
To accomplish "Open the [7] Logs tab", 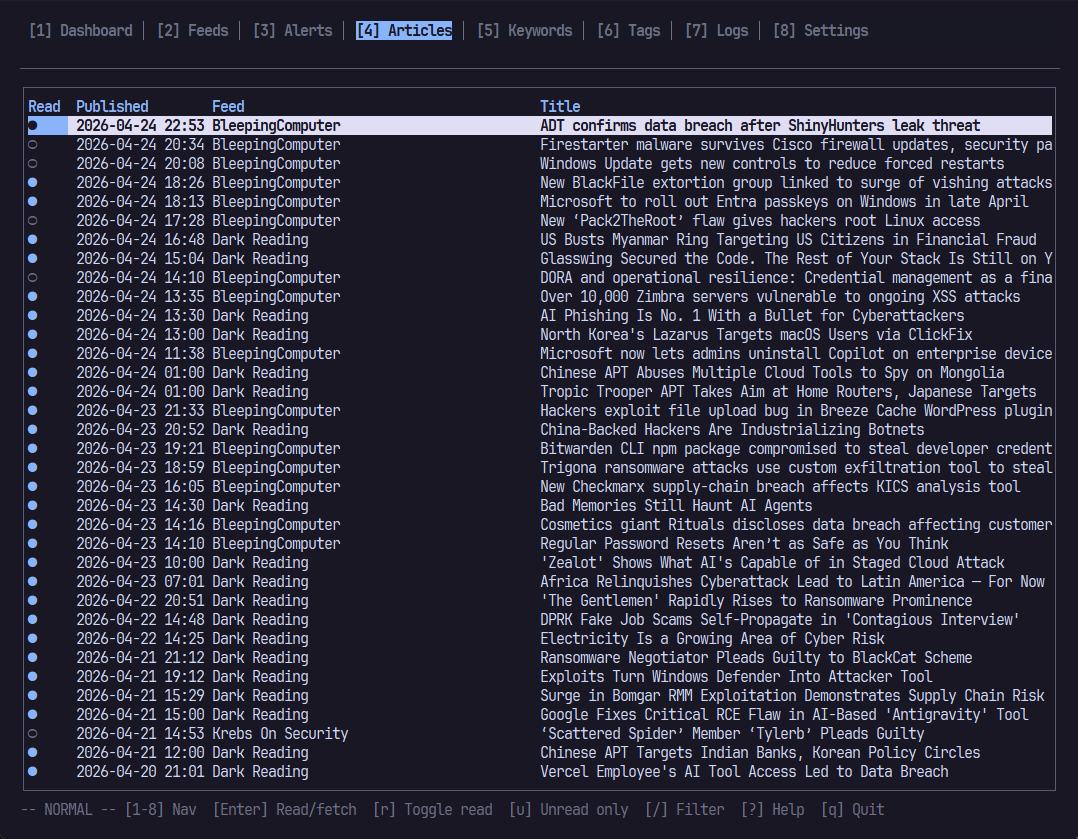I will pos(716,31).
